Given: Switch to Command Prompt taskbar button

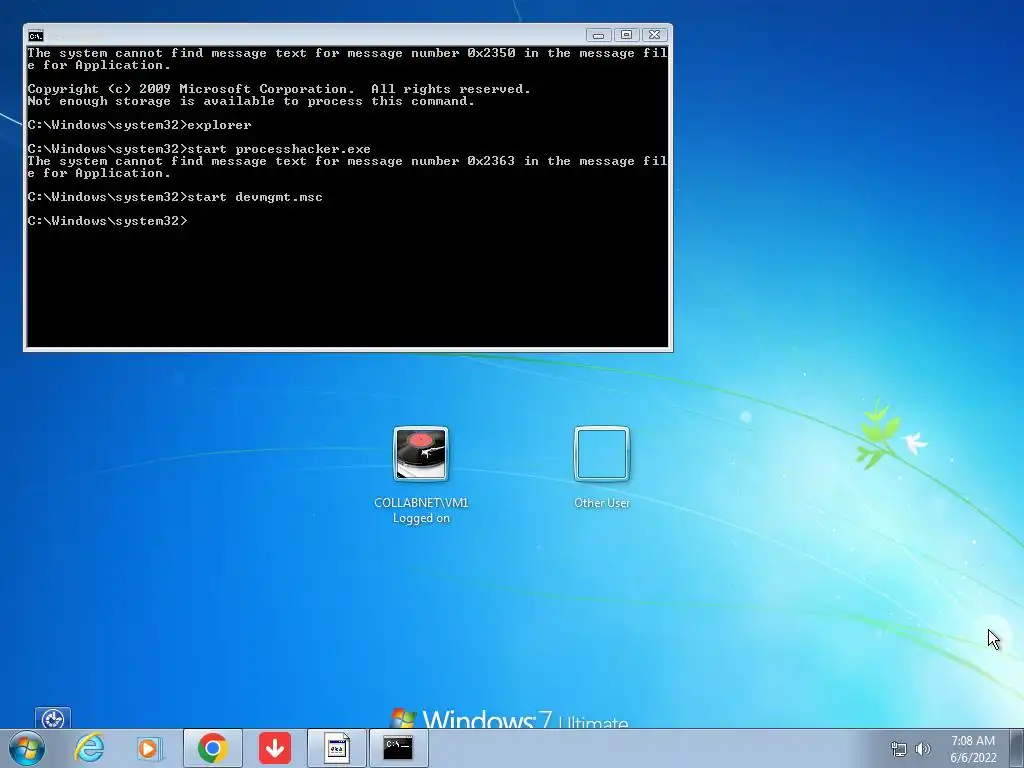Looking at the screenshot, I should 398,748.
